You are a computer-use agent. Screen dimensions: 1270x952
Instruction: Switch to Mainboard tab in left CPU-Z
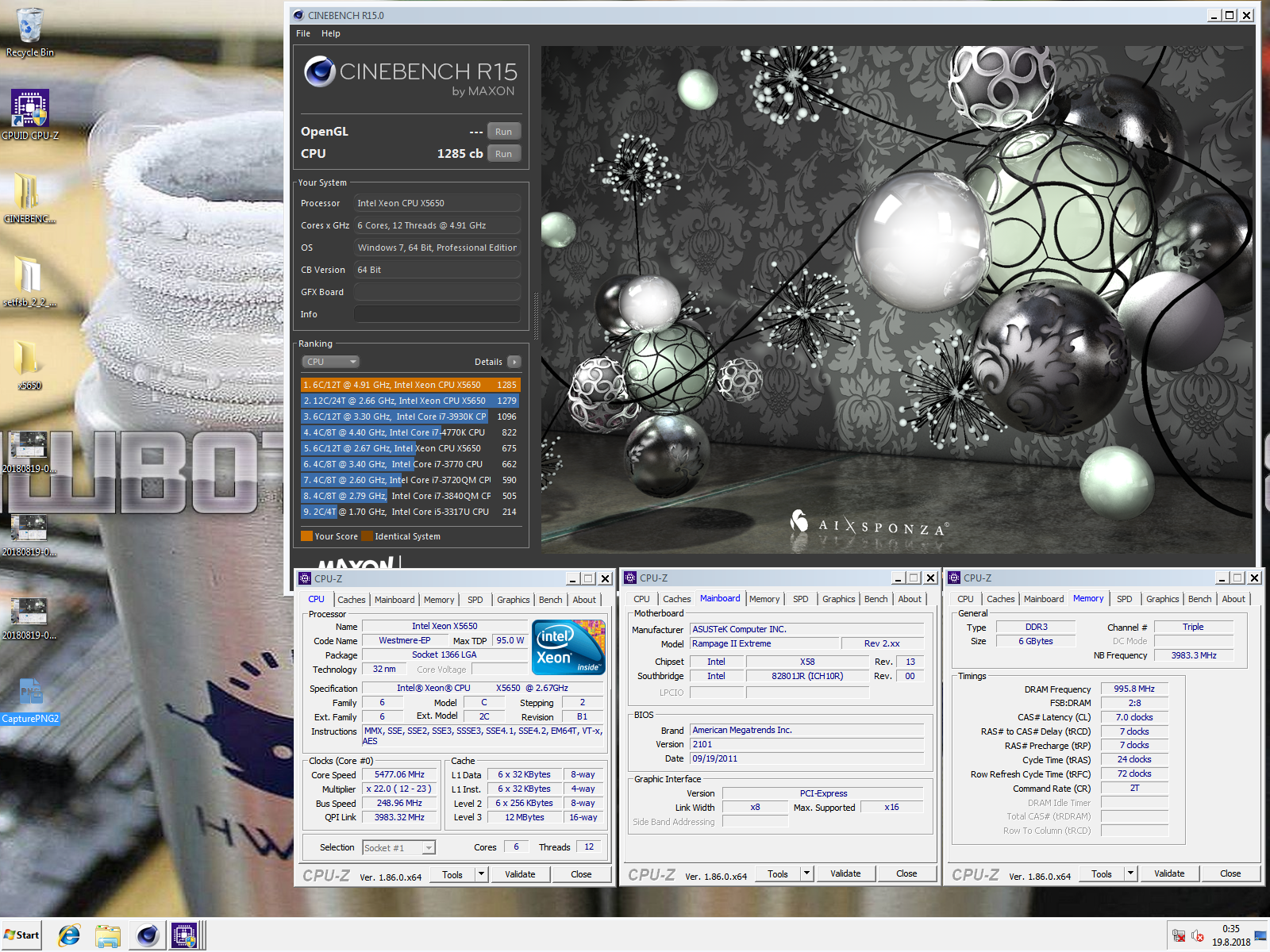click(394, 600)
